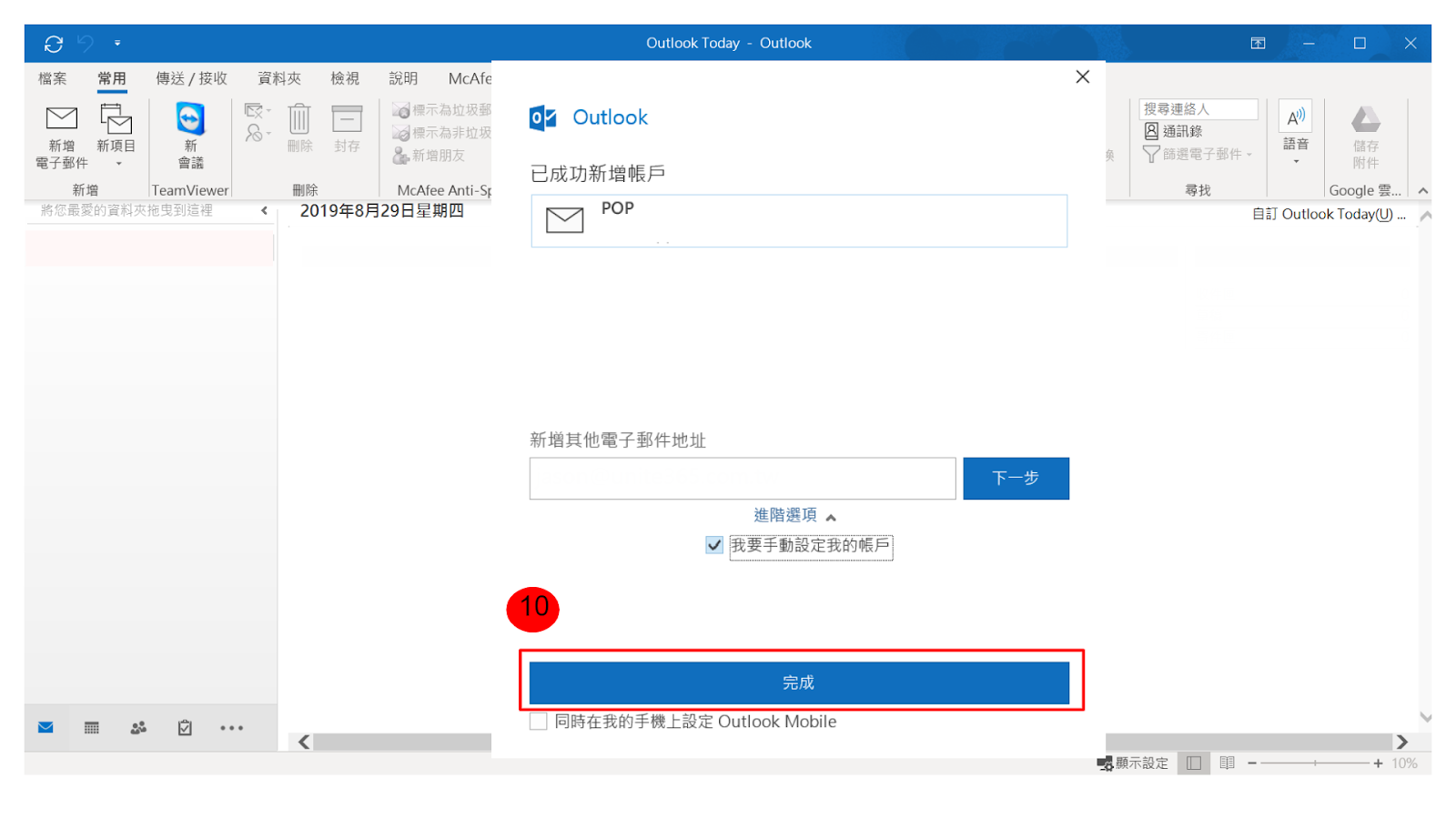Click the 封存 archive icon
This screenshot has width=1456, height=819.
coord(347,128)
